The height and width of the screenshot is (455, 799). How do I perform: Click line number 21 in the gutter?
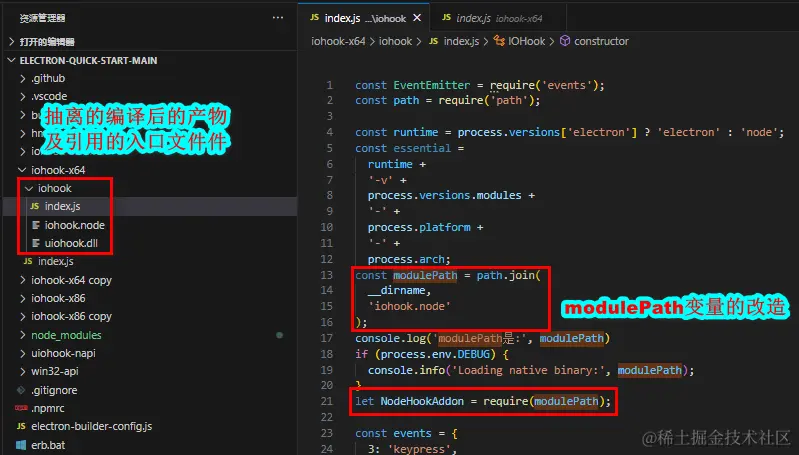(x=327, y=402)
